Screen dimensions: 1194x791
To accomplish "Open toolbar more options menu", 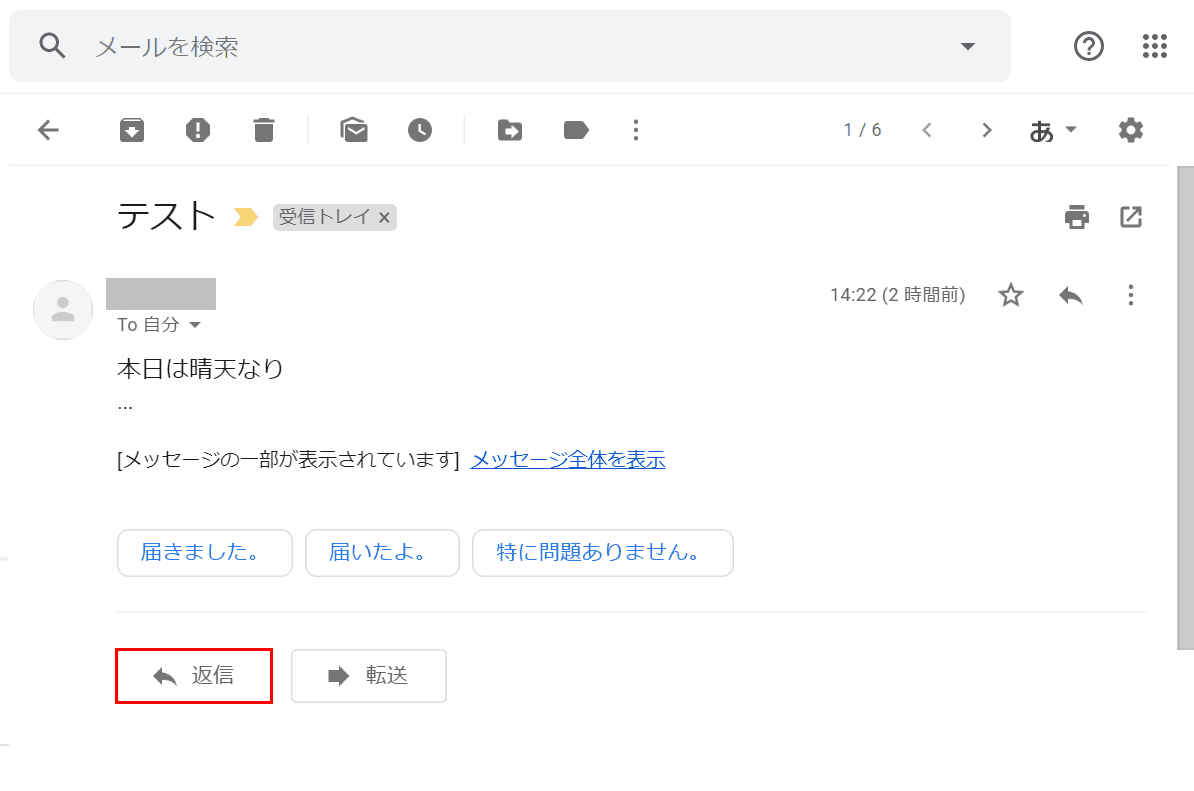I will [x=636, y=130].
